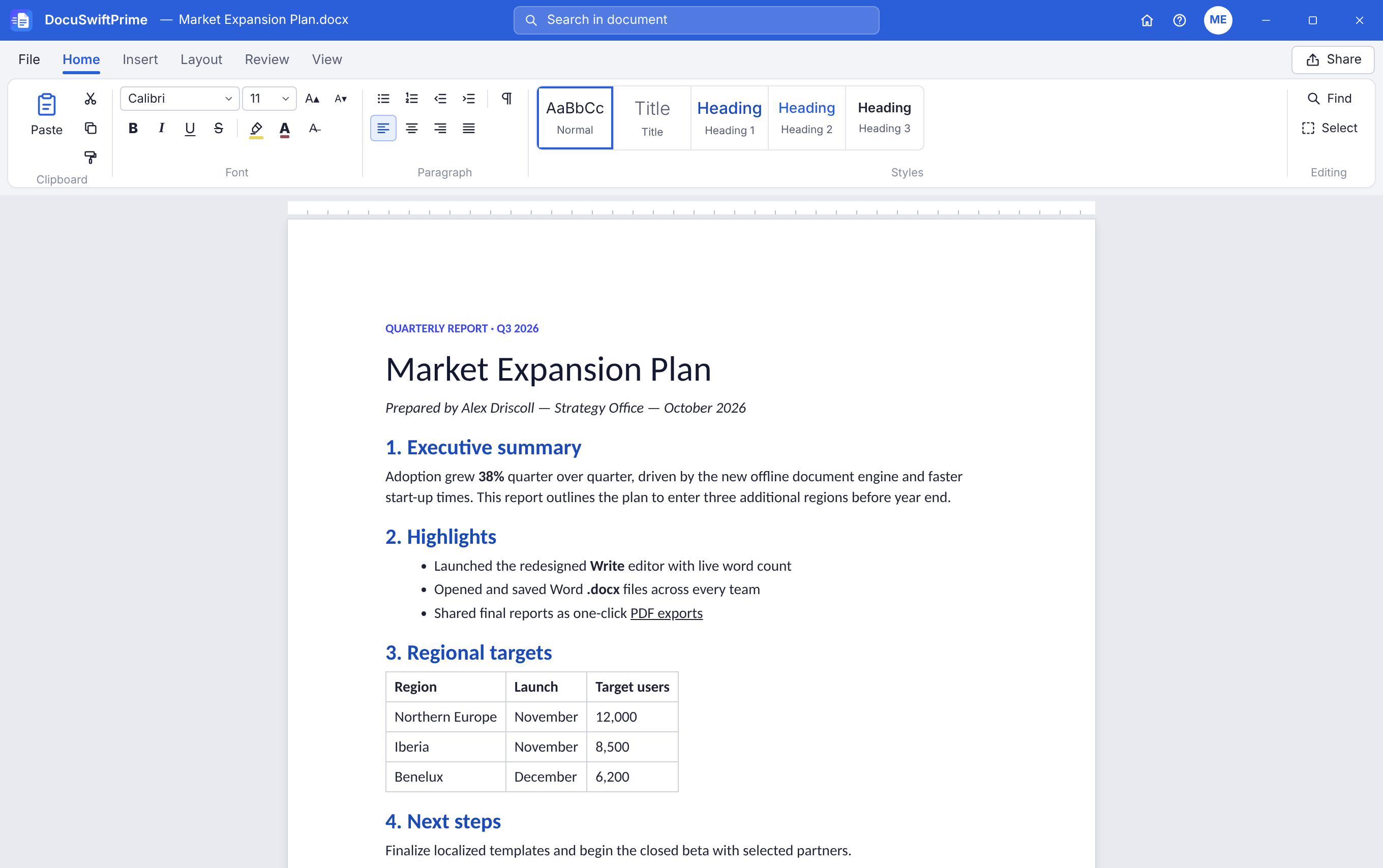Increase font size with the grow icon

click(312, 99)
